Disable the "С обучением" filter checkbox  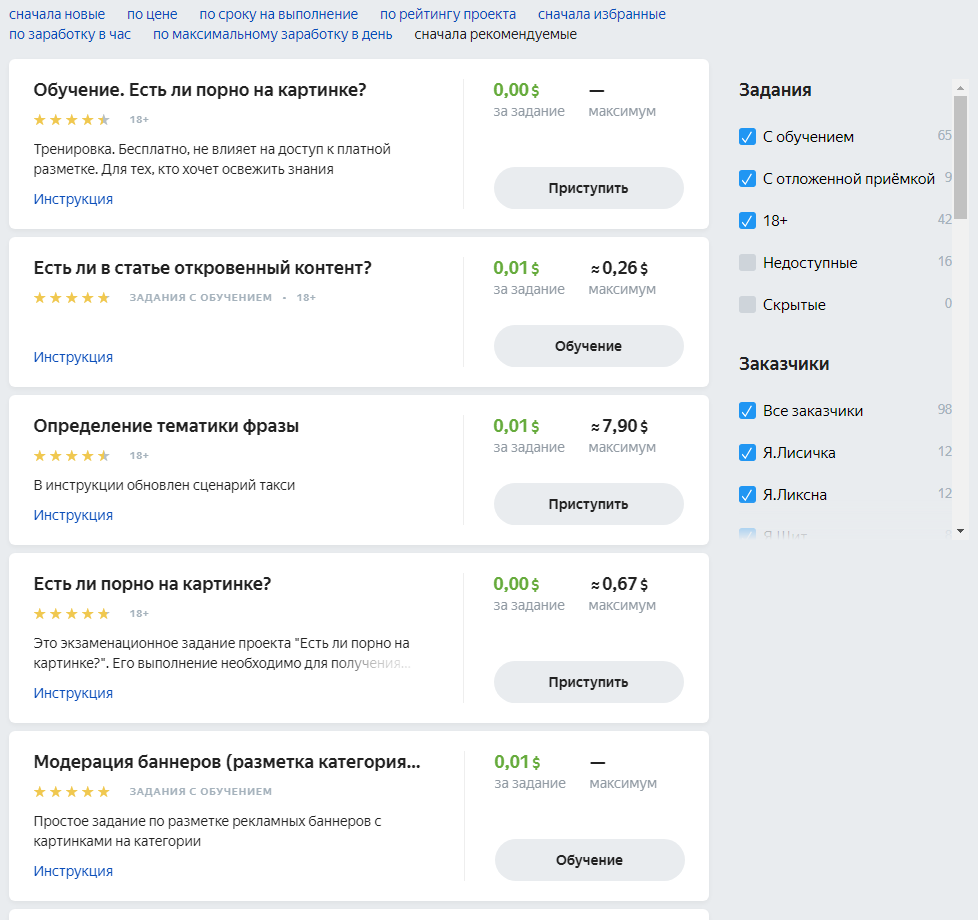point(745,136)
